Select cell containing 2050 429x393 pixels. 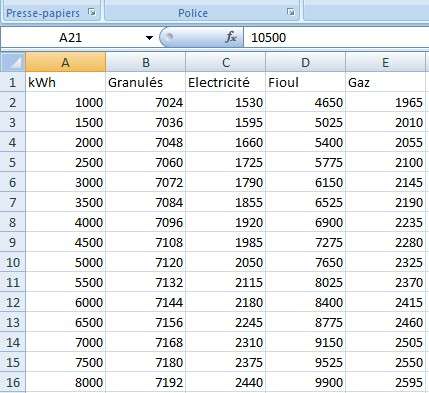tap(226, 262)
